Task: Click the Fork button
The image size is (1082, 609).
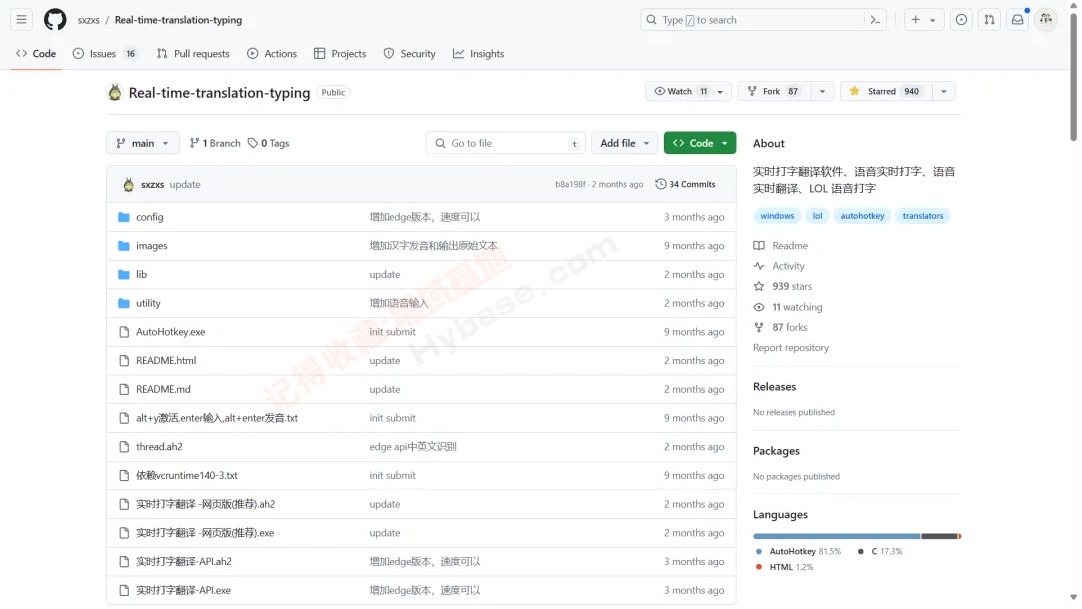Action: click(775, 91)
